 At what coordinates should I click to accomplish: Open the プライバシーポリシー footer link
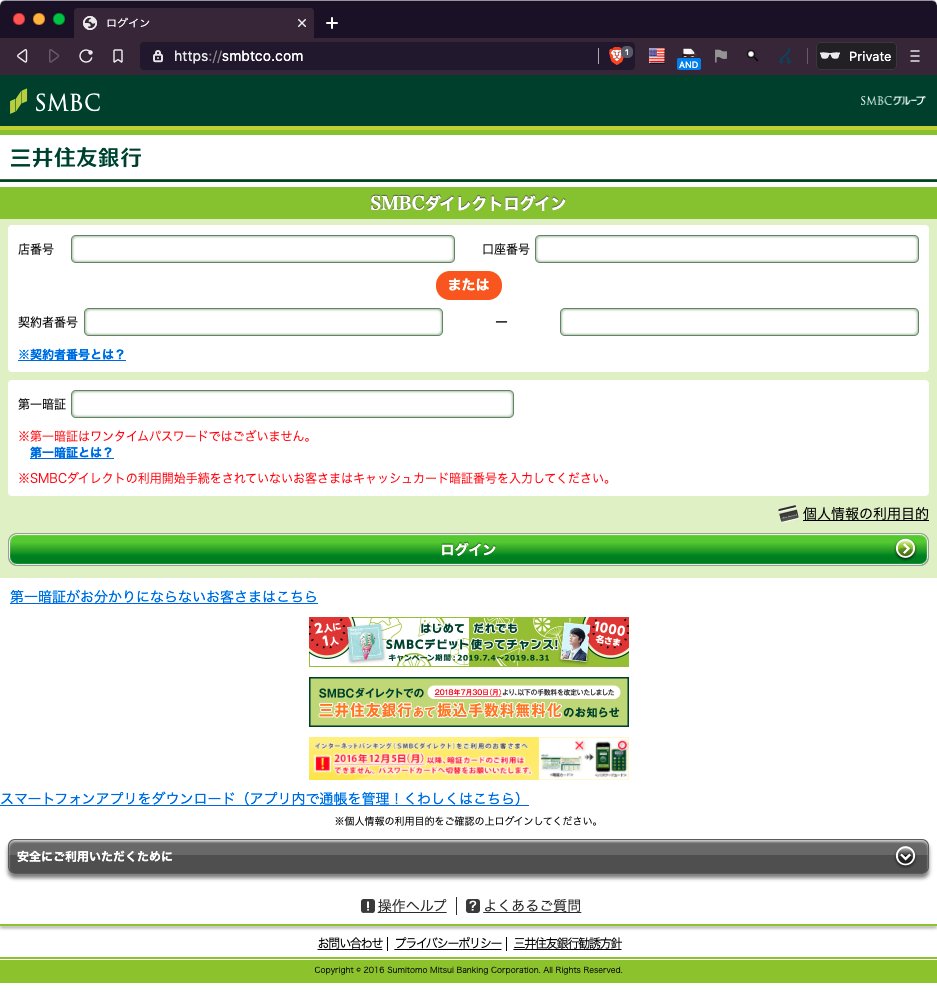pyautogui.click(x=448, y=944)
